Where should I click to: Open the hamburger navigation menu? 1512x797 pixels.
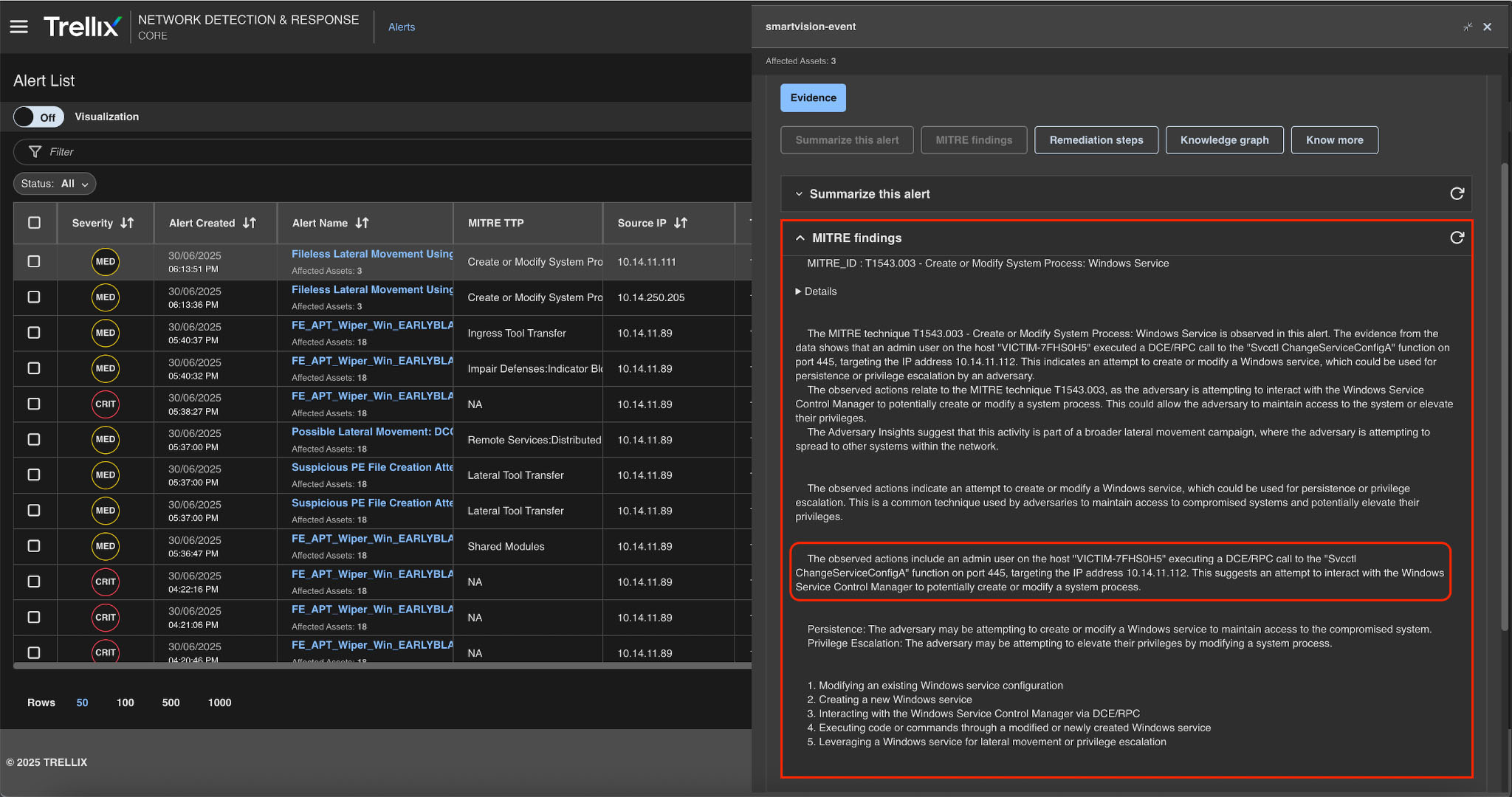point(18,27)
